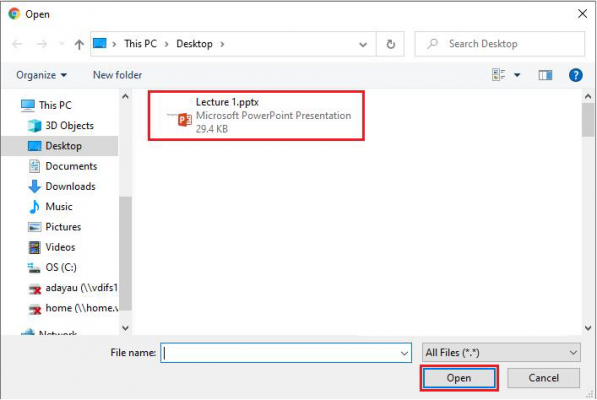This screenshot has width=597, height=400.
Task: Expand the view options dropdown arrow
Action: [517, 75]
